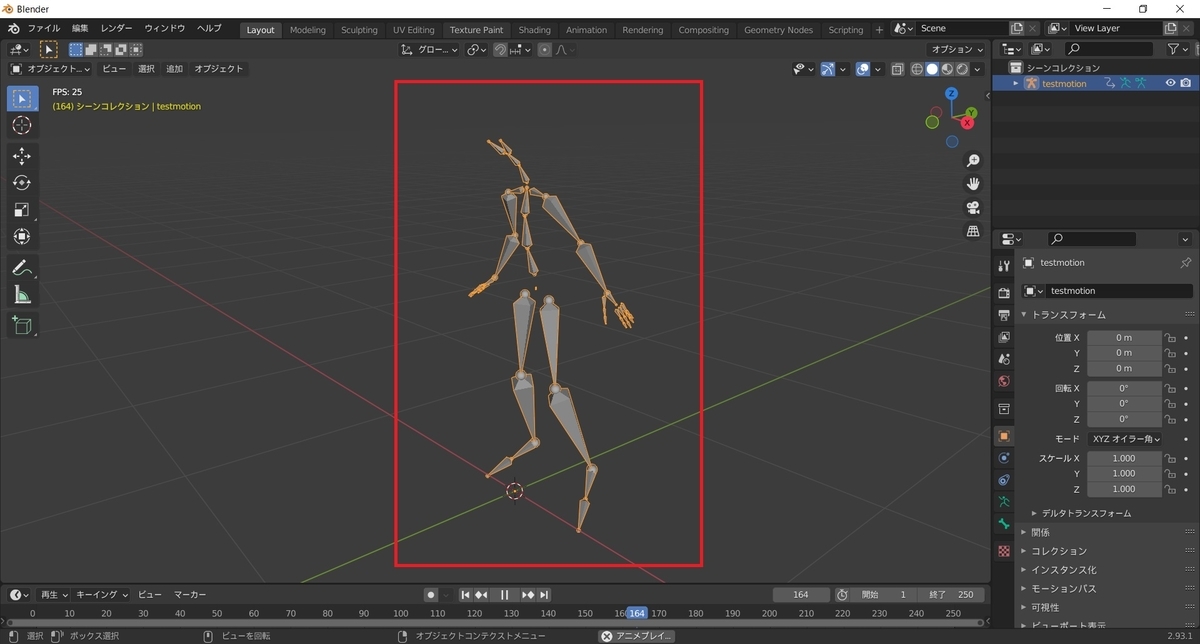Open the Output properties tab

pos(1004,315)
